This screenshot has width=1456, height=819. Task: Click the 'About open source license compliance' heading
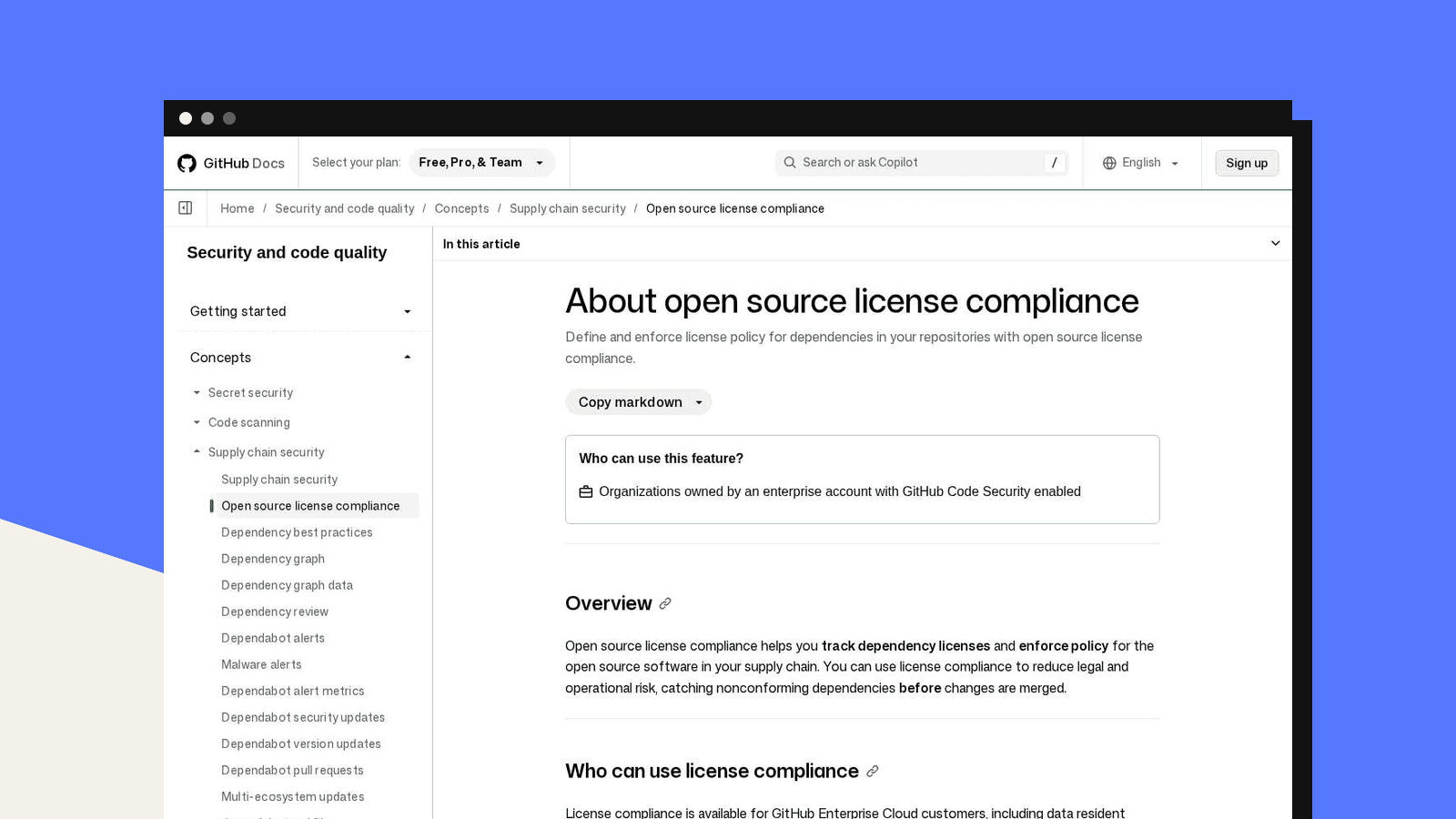(852, 301)
